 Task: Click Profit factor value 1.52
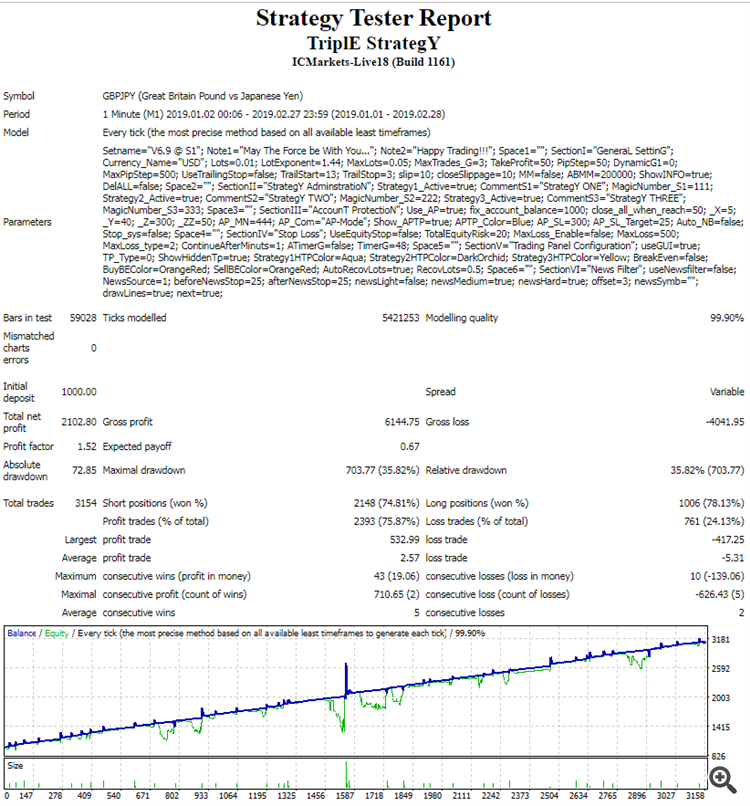tap(87, 447)
